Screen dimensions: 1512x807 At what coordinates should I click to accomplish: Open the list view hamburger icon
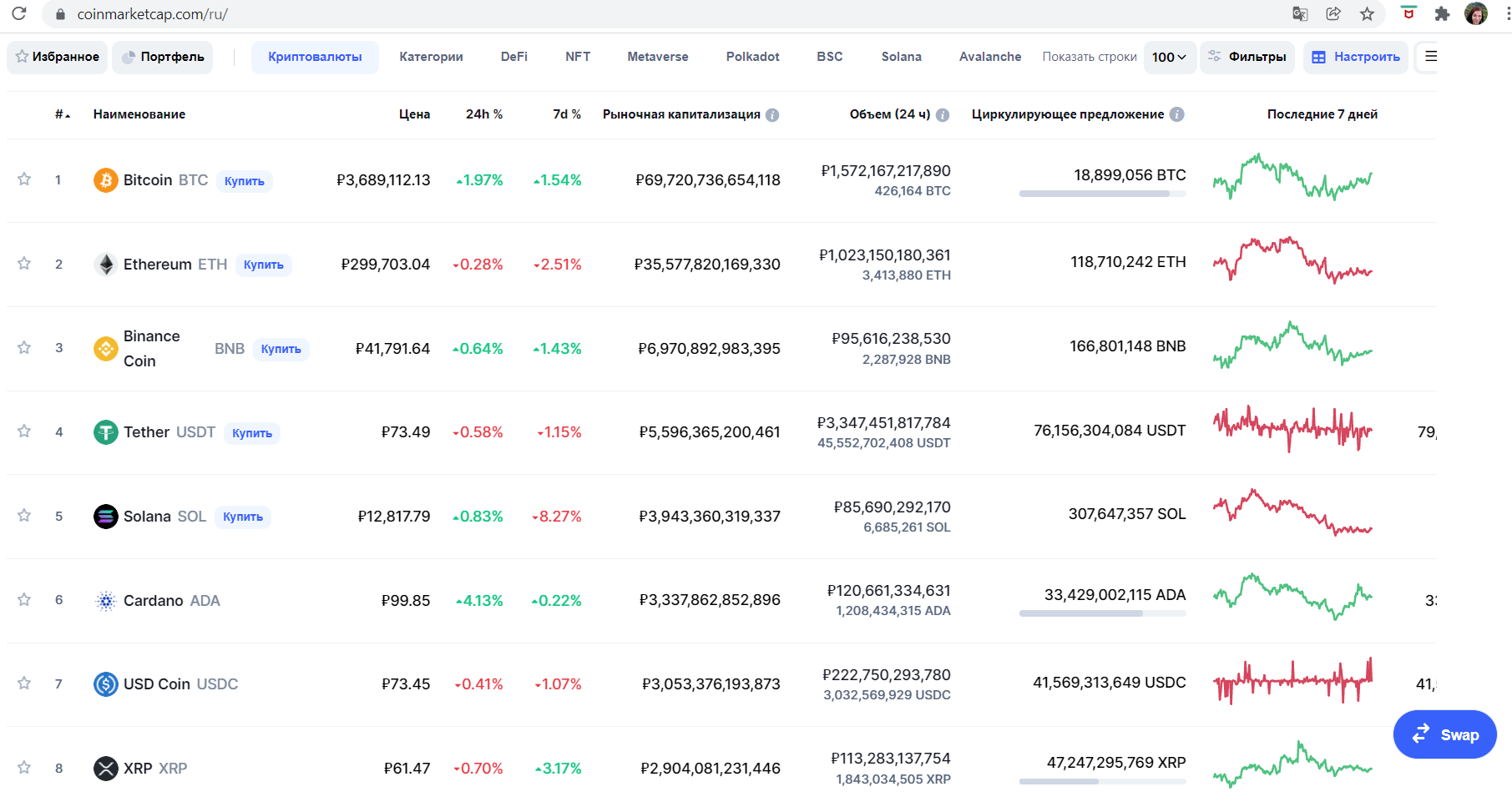tap(1430, 57)
